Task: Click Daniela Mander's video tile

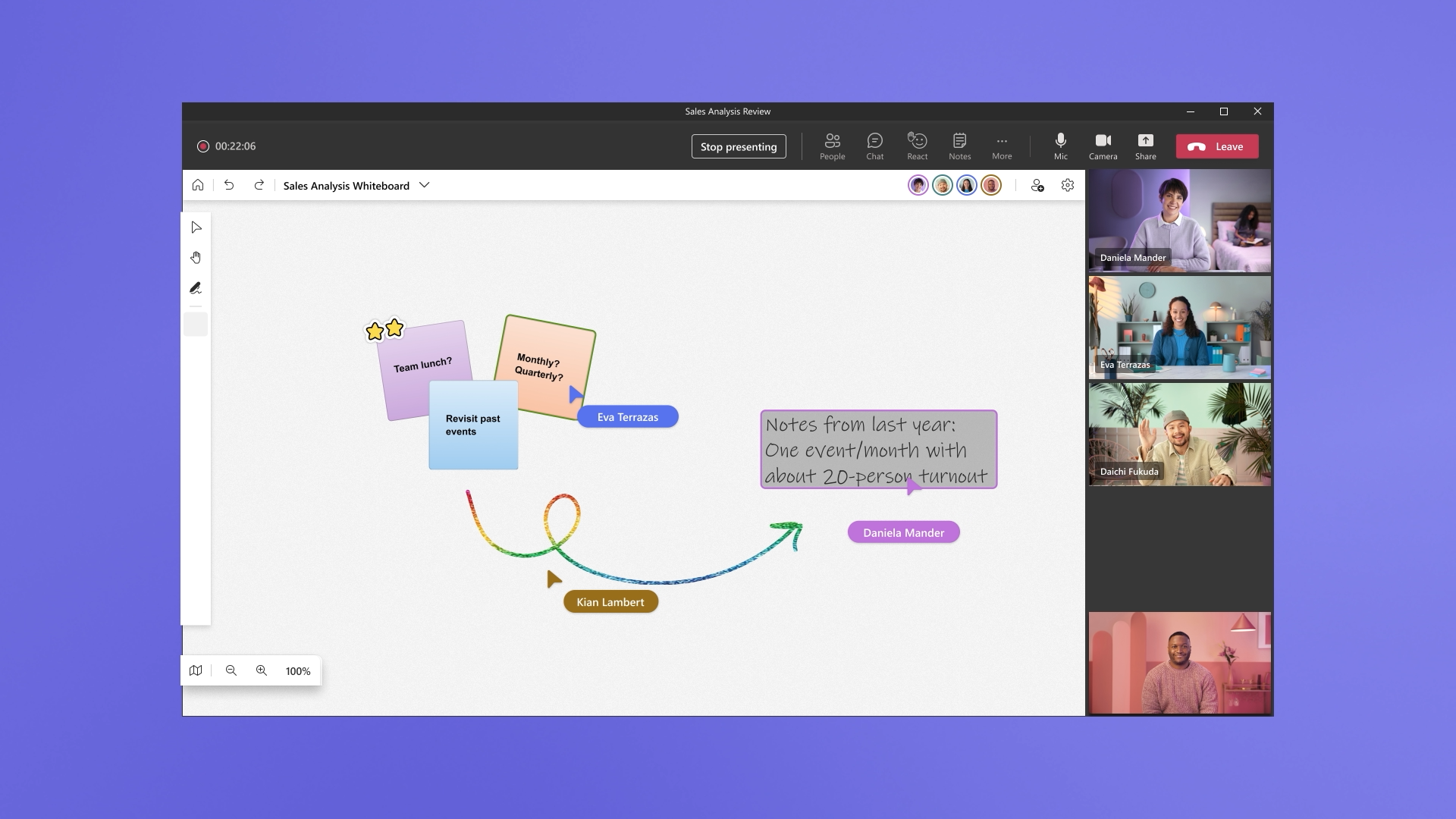Action: (1179, 221)
